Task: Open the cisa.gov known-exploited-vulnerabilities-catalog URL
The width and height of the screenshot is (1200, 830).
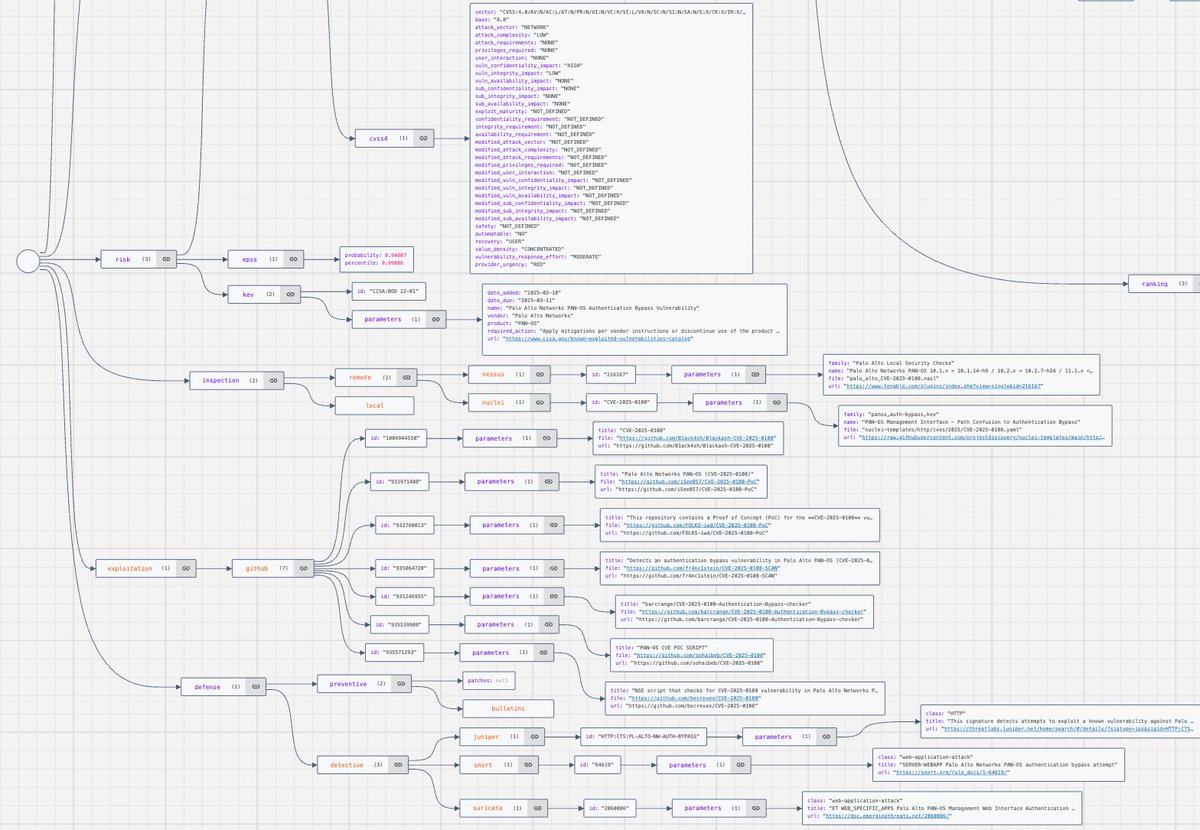Action: (x=599, y=340)
